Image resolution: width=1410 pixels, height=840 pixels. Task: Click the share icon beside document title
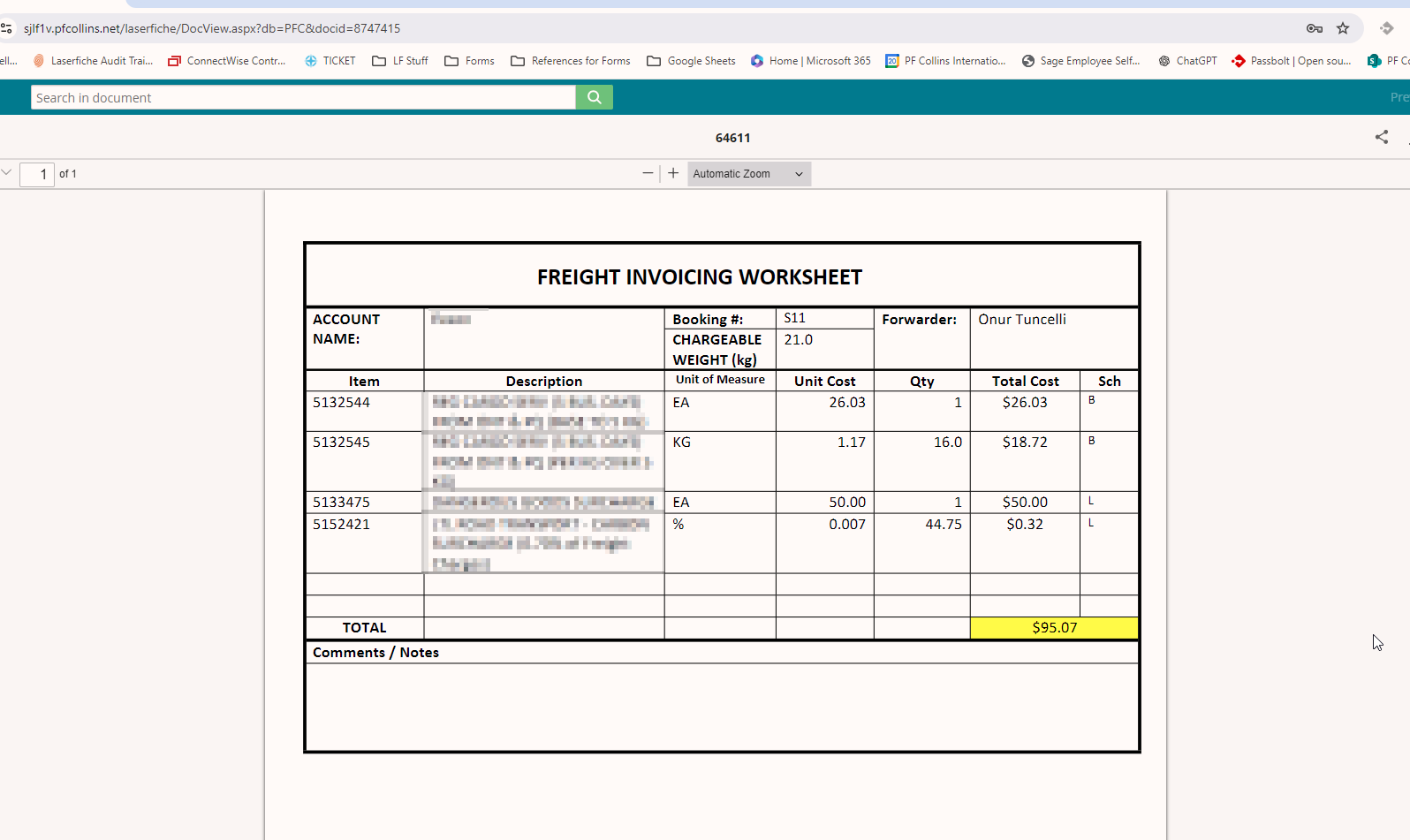pos(1381,137)
